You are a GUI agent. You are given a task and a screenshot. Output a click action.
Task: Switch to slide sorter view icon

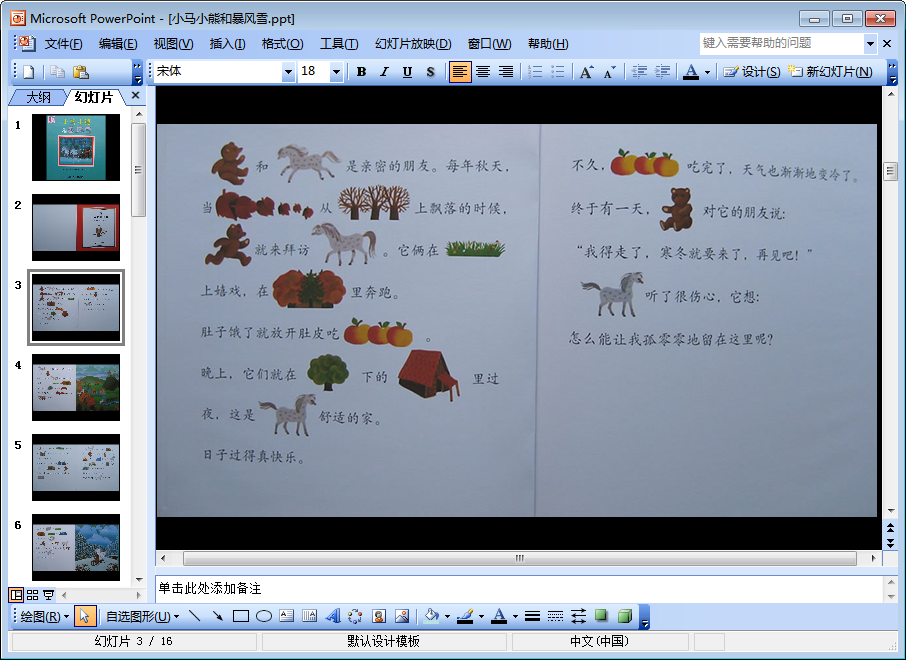point(32,595)
